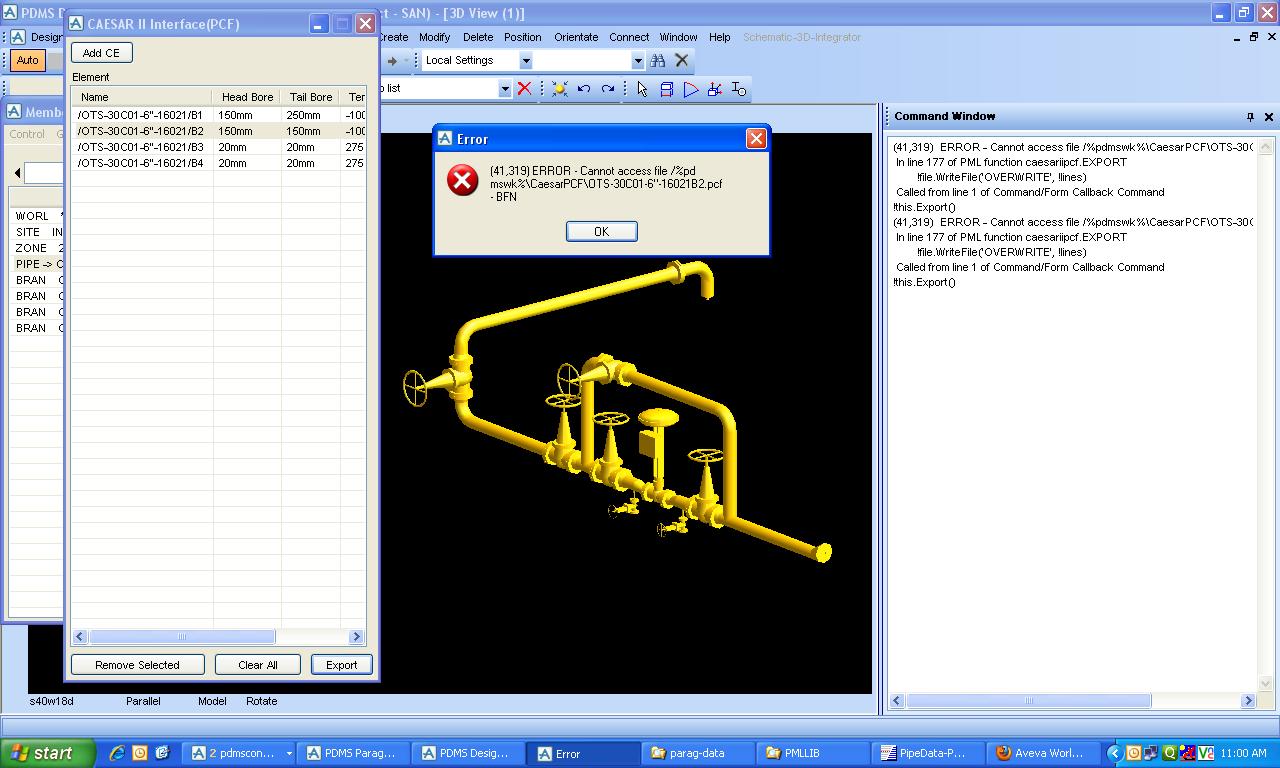This screenshot has width=1280, height=768.
Task: Click the blue box view icon
Action: point(666,89)
